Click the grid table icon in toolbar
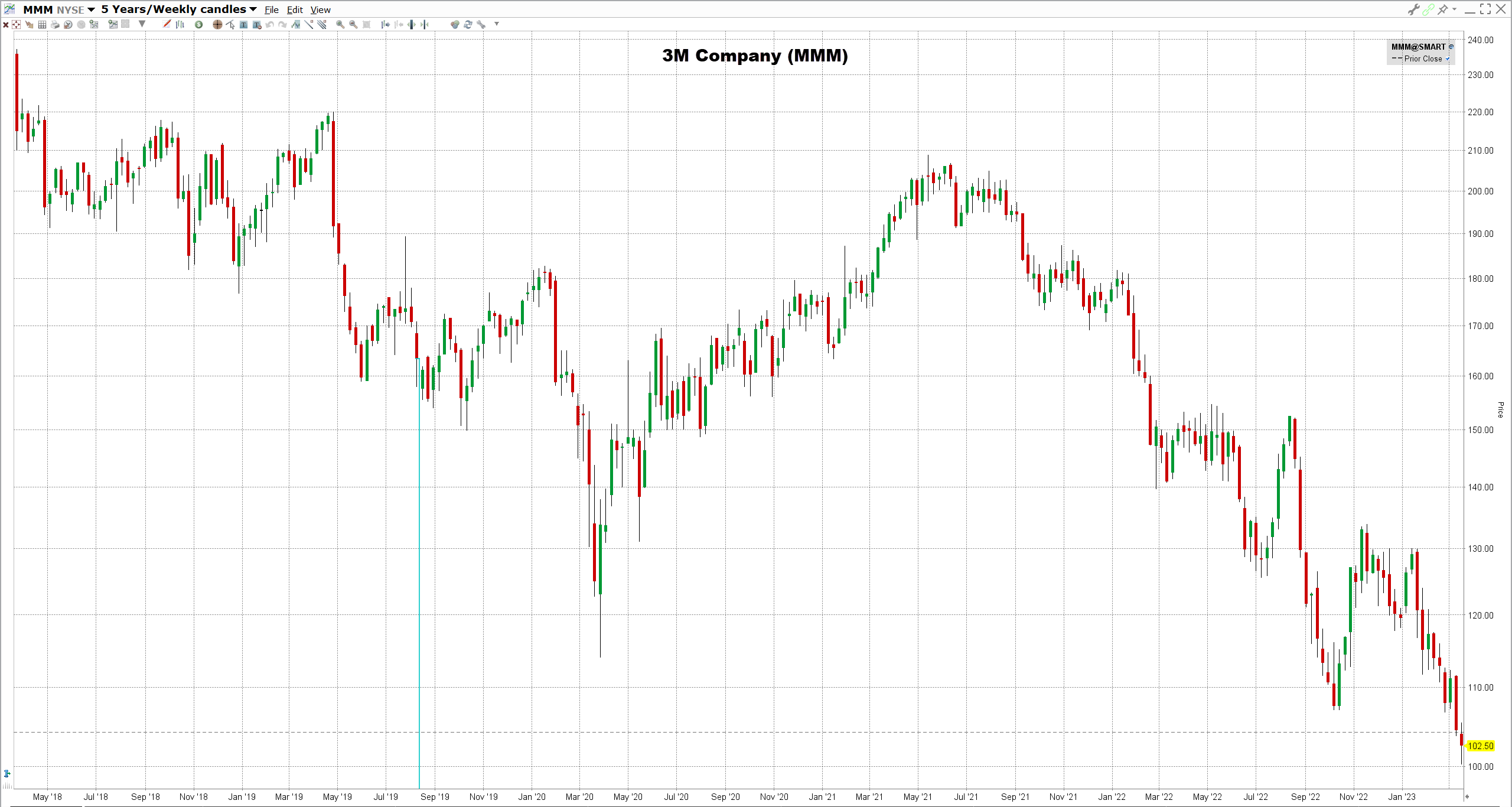The height and width of the screenshot is (807, 1512). (x=42, y=24)
